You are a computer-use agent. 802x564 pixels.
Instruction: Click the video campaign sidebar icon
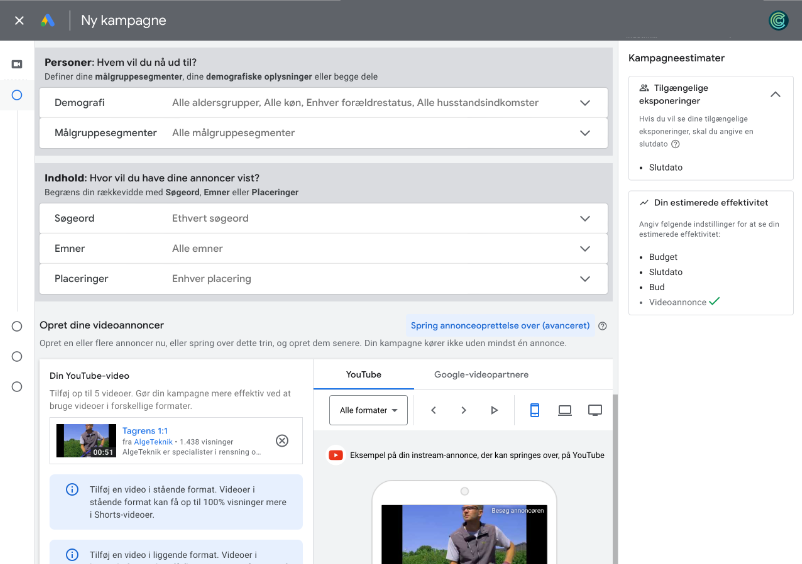(17, 64)
